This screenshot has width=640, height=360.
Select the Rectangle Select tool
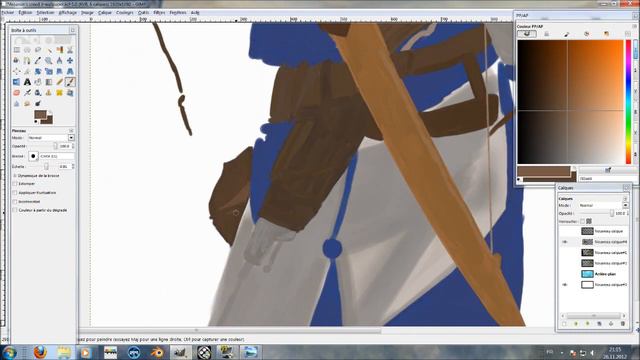coord(17,50)
